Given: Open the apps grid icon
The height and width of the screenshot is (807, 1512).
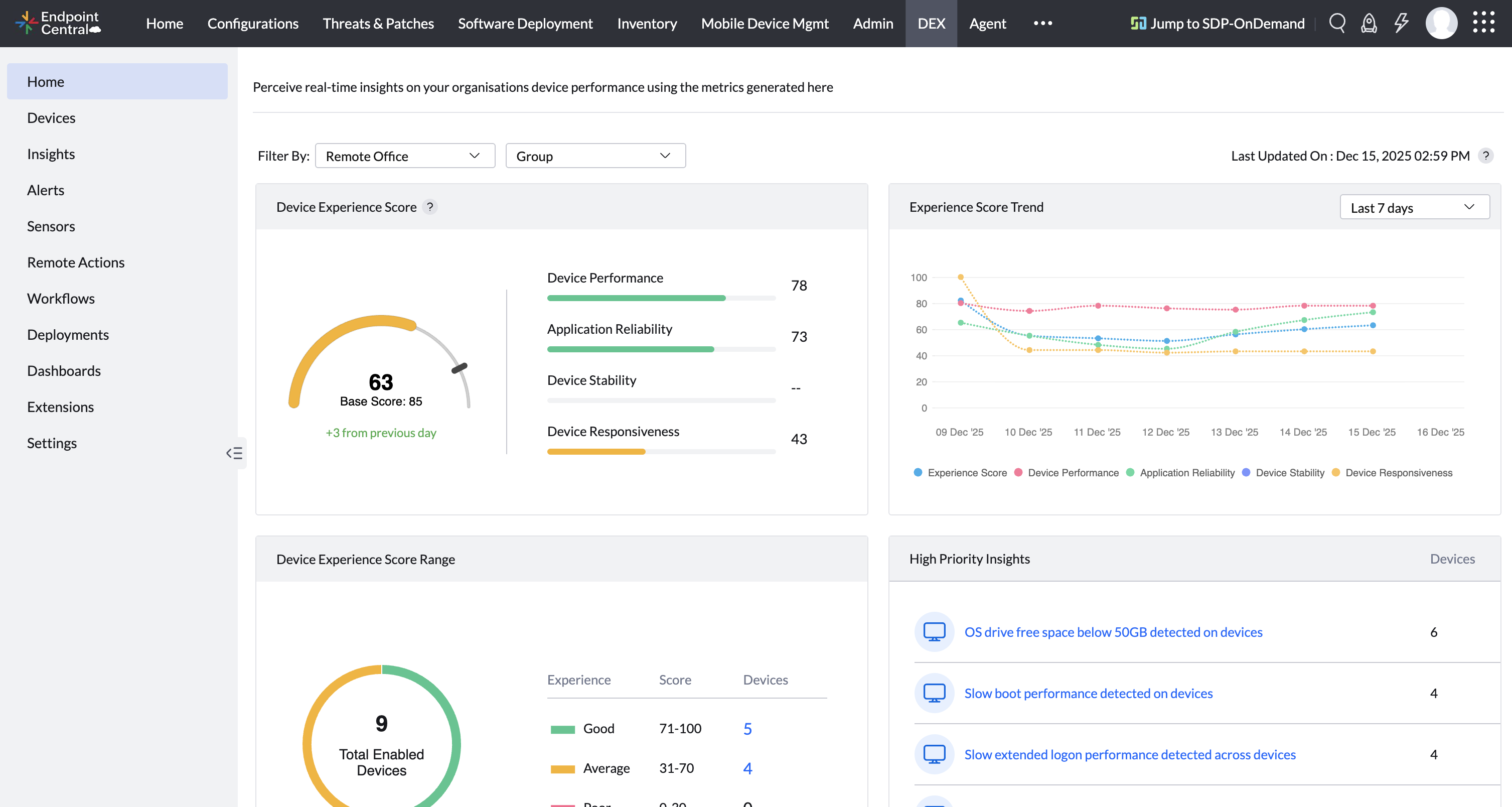Looking at the screenshot, I should pos(1483,22).
